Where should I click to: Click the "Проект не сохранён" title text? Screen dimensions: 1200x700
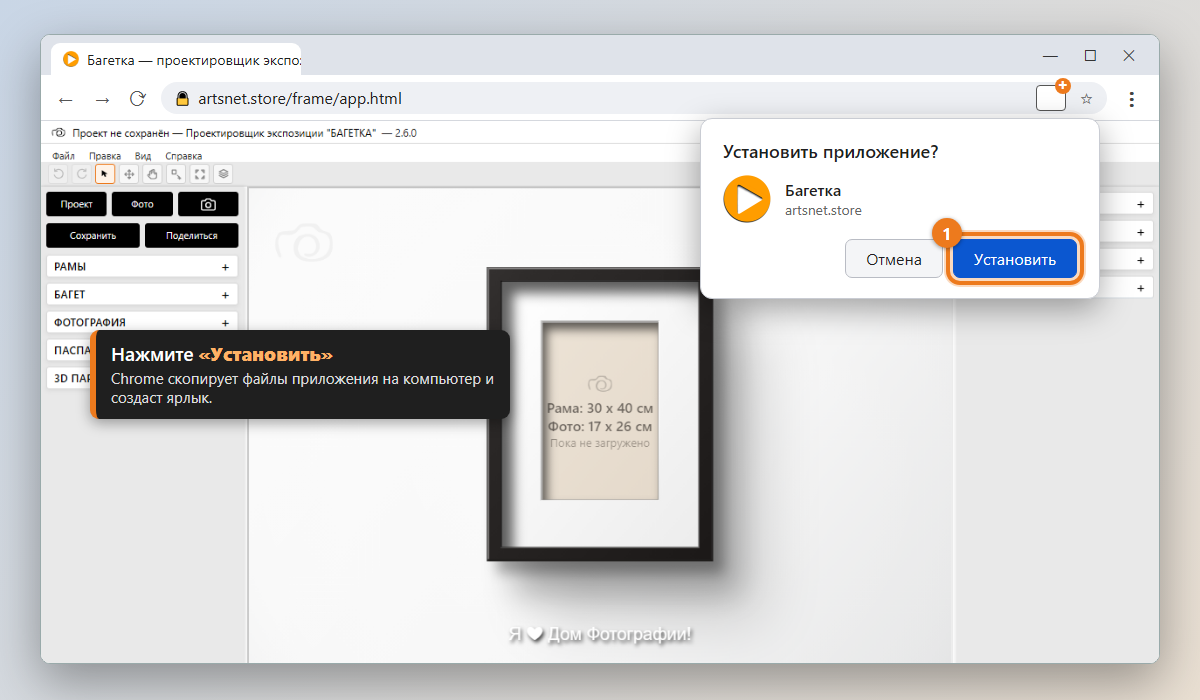click(119, 132)
